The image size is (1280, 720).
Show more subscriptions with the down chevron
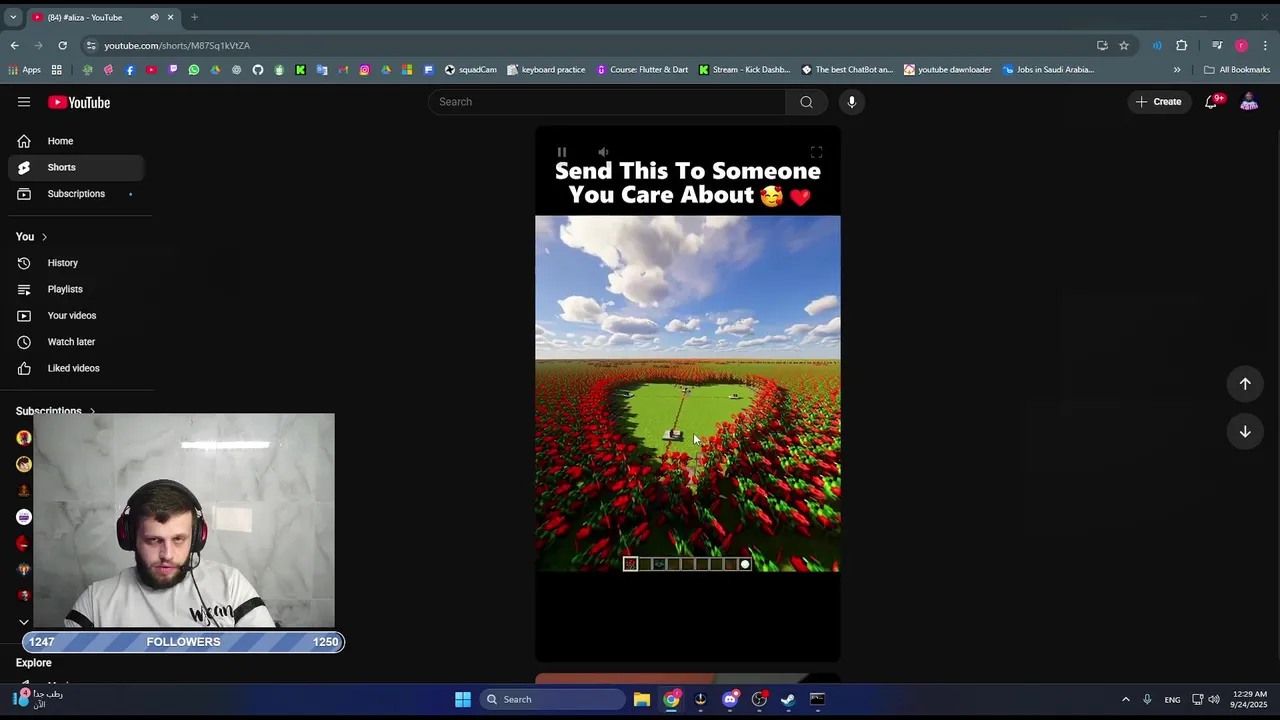pos(24,622)
